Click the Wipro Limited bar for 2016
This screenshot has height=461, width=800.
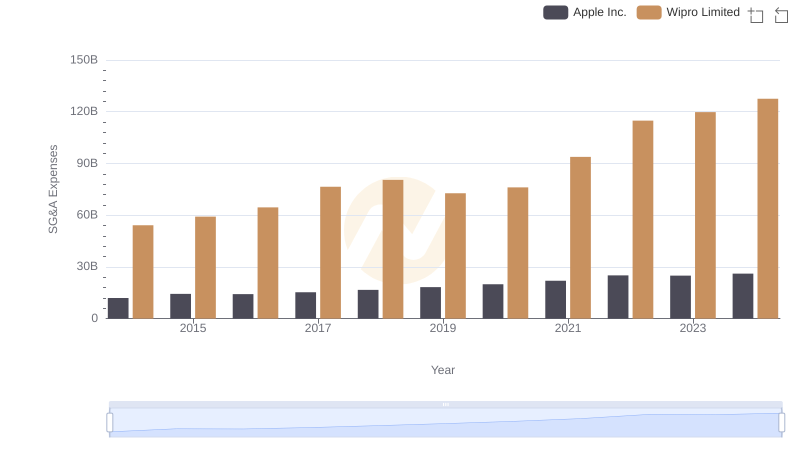[268, 263]
